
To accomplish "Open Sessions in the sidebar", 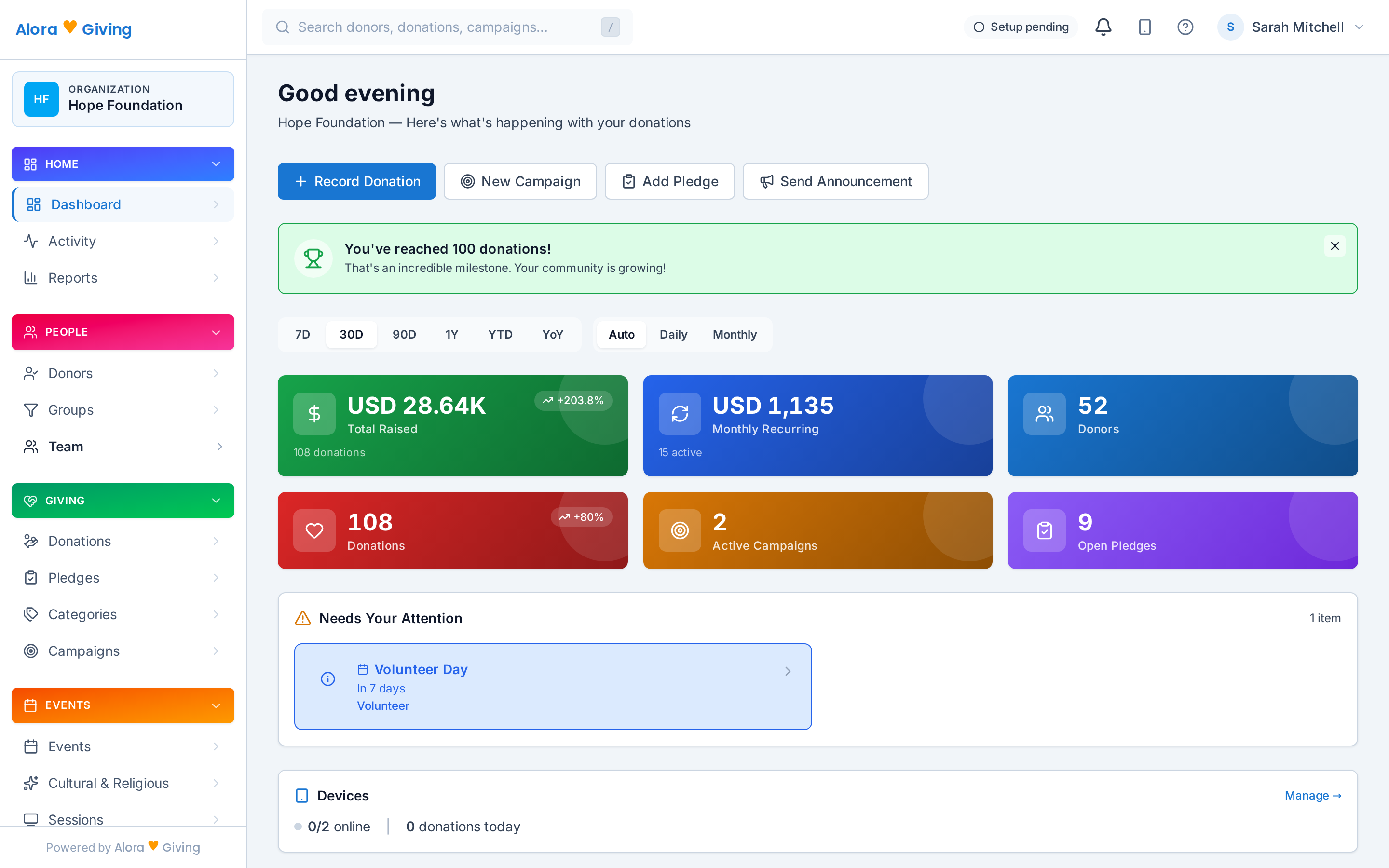I will click(123, 819).
